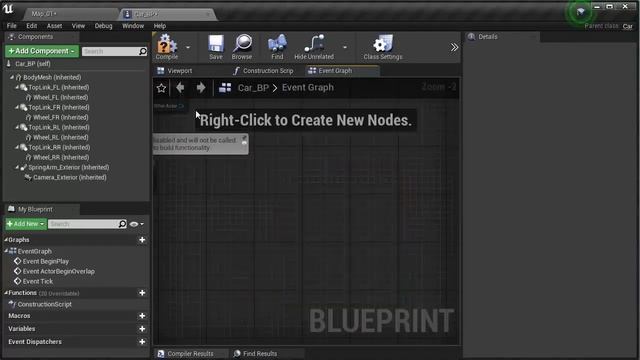Add a new macro with plus icon
640x360 pixels.
pos(142,316)
